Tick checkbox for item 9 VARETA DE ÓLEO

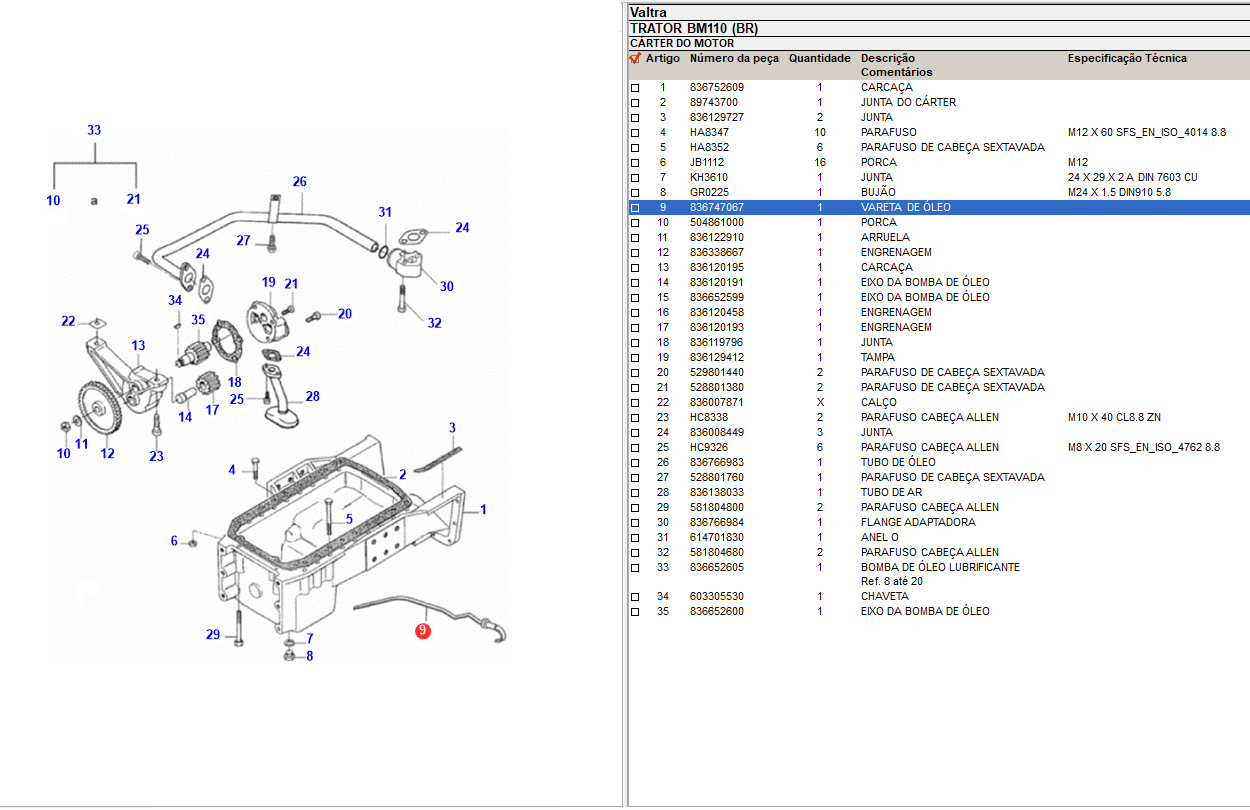[x=634, y=208]
